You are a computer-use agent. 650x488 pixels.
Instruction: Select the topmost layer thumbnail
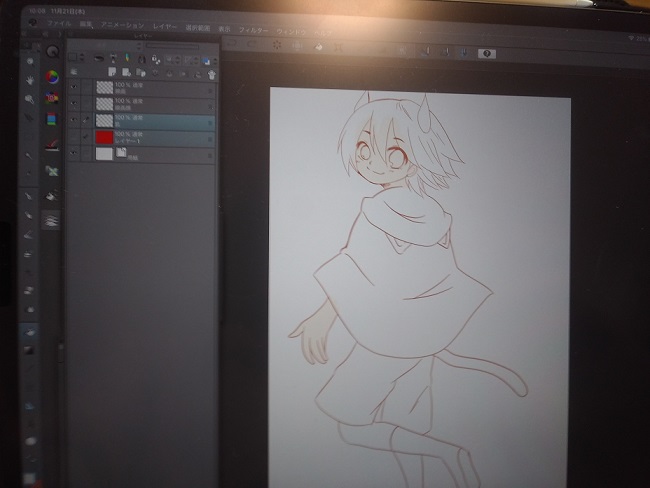coord(104,87)
